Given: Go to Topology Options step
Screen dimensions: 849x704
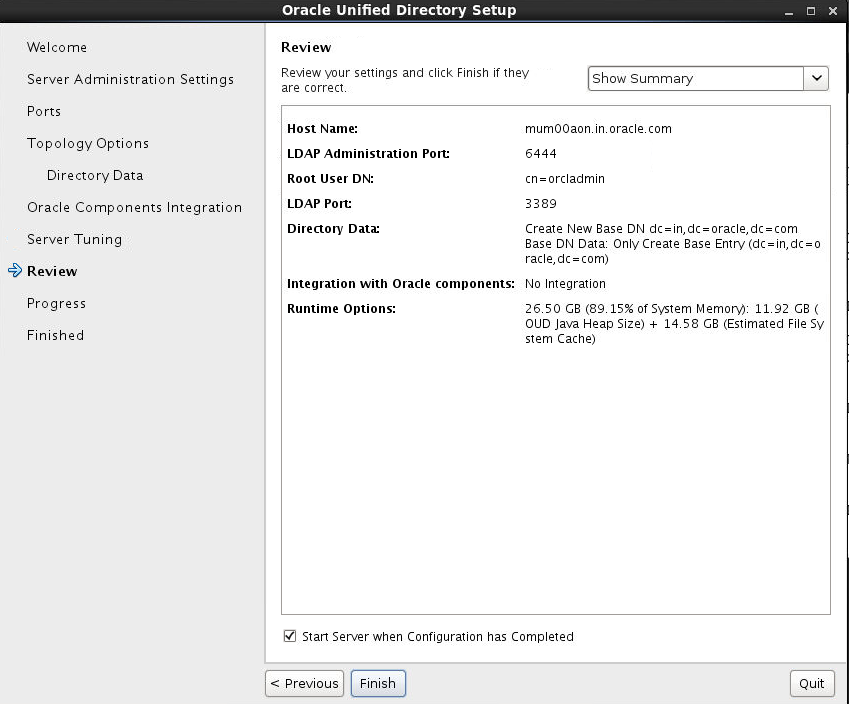Looking at the screenshot, I should (x=88, y=144).
